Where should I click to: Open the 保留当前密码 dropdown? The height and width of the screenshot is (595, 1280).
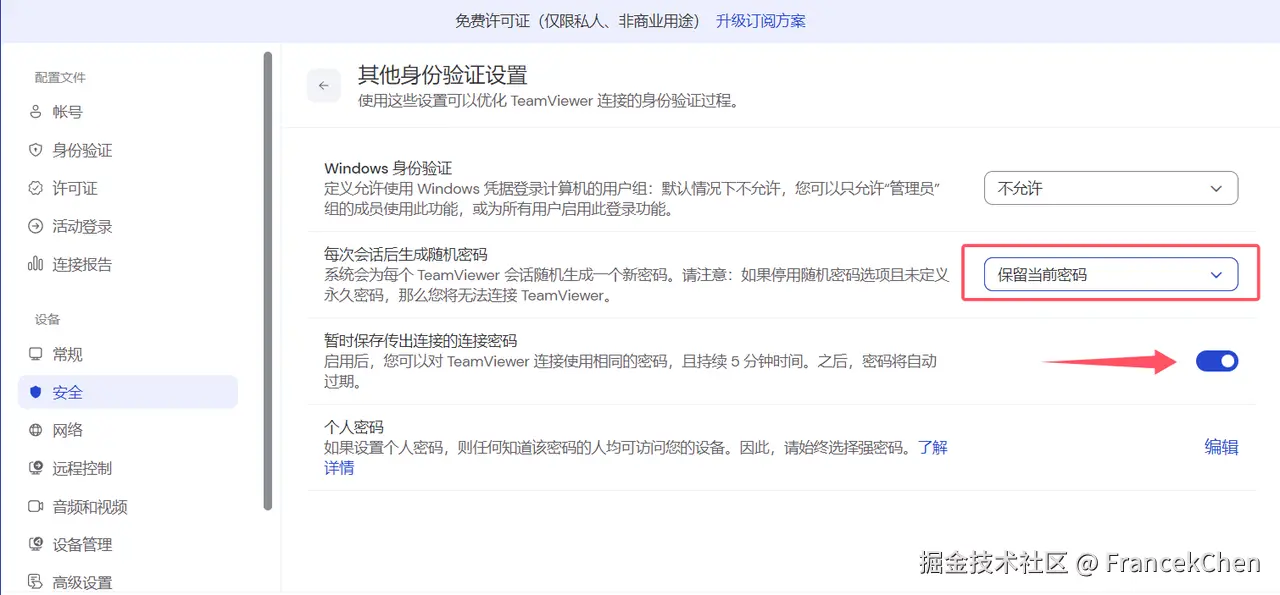(x=1111, y=274)
